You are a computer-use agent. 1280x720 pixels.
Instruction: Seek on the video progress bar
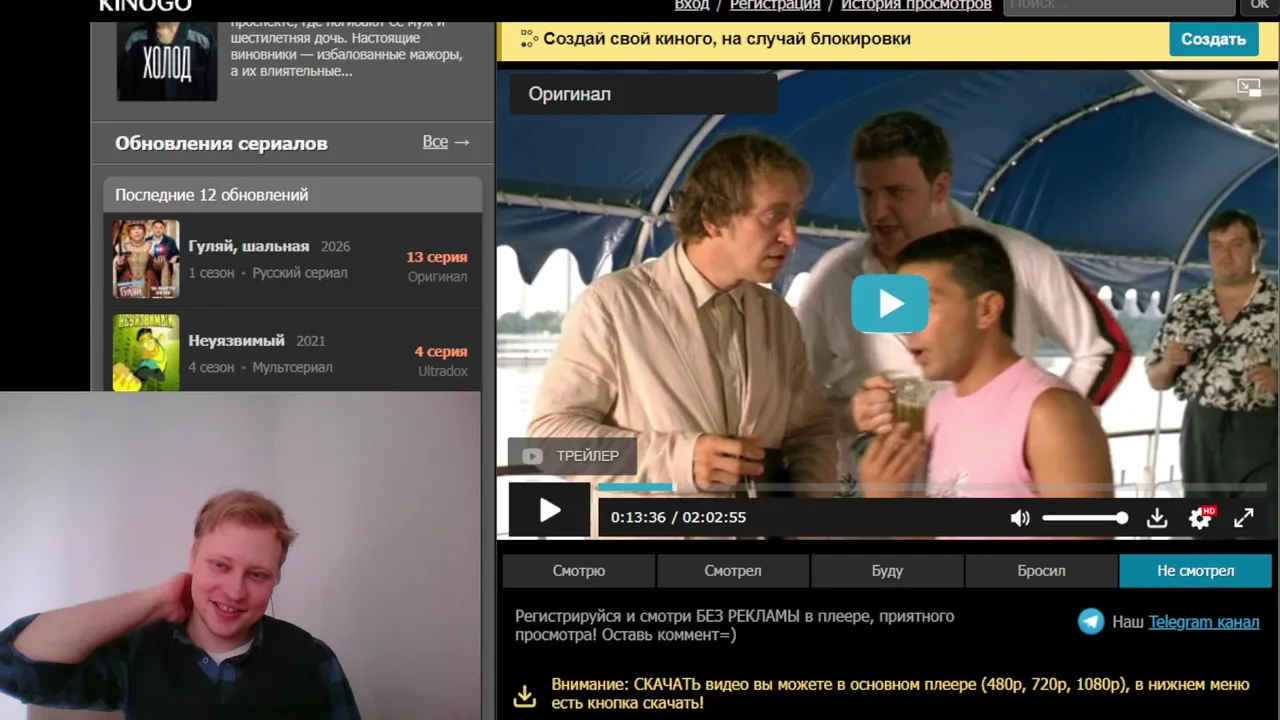[x=932, y=487]
